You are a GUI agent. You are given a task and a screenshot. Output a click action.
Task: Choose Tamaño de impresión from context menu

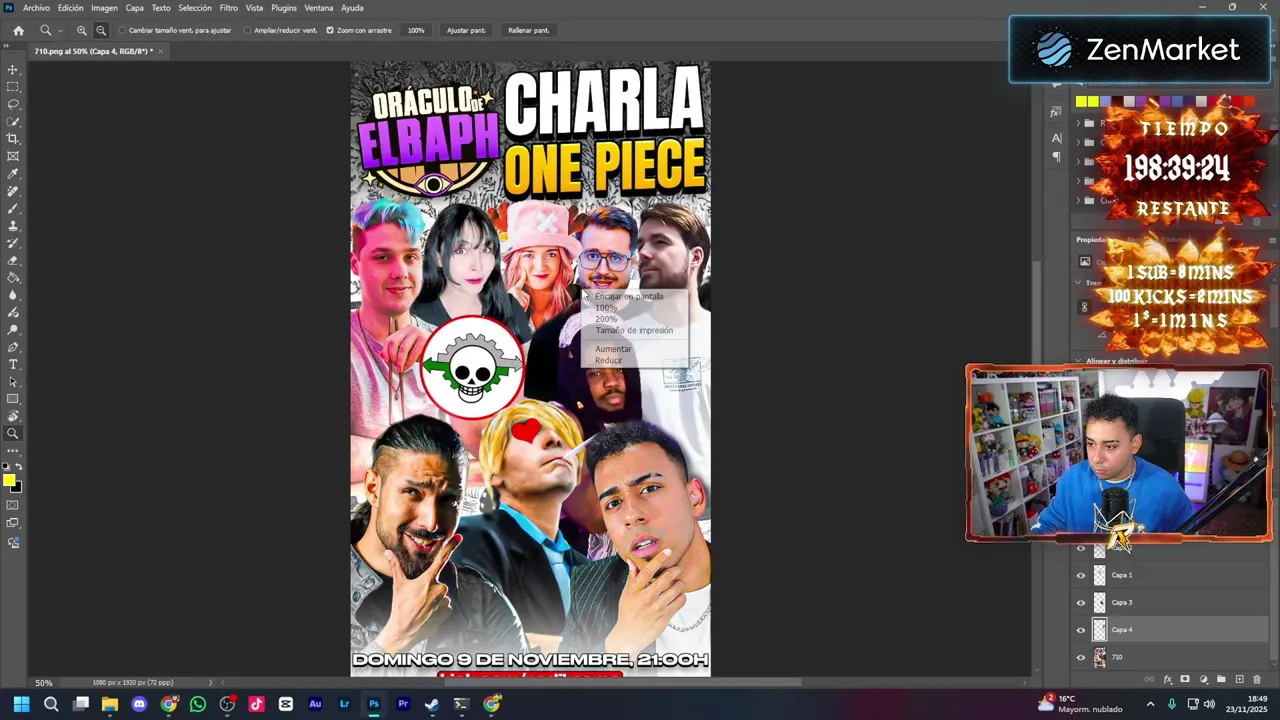(634, 330)
